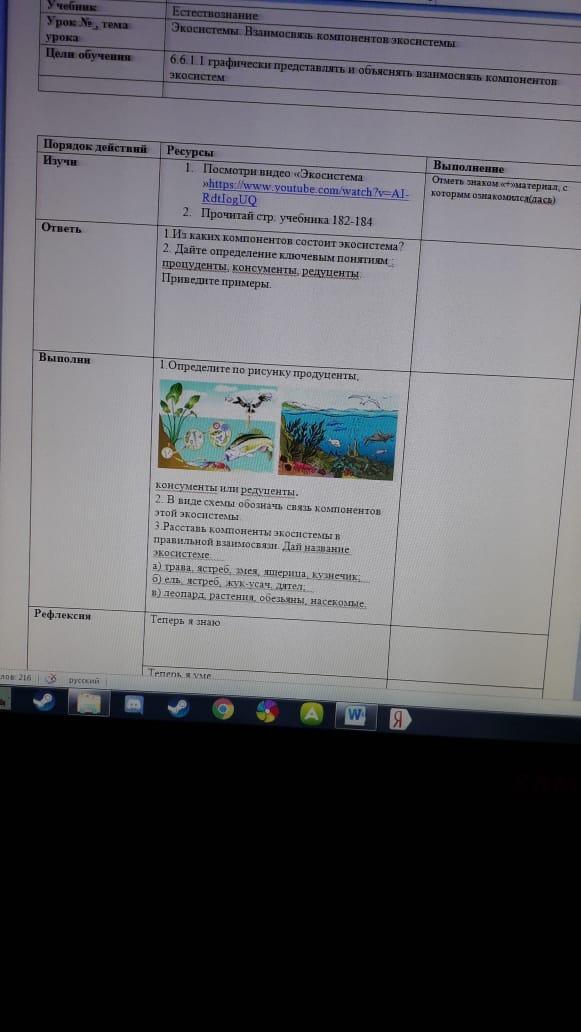The image size is (581, 1032).
Task: Click the spell-check icon in status bar
Action: pos(51,679)
